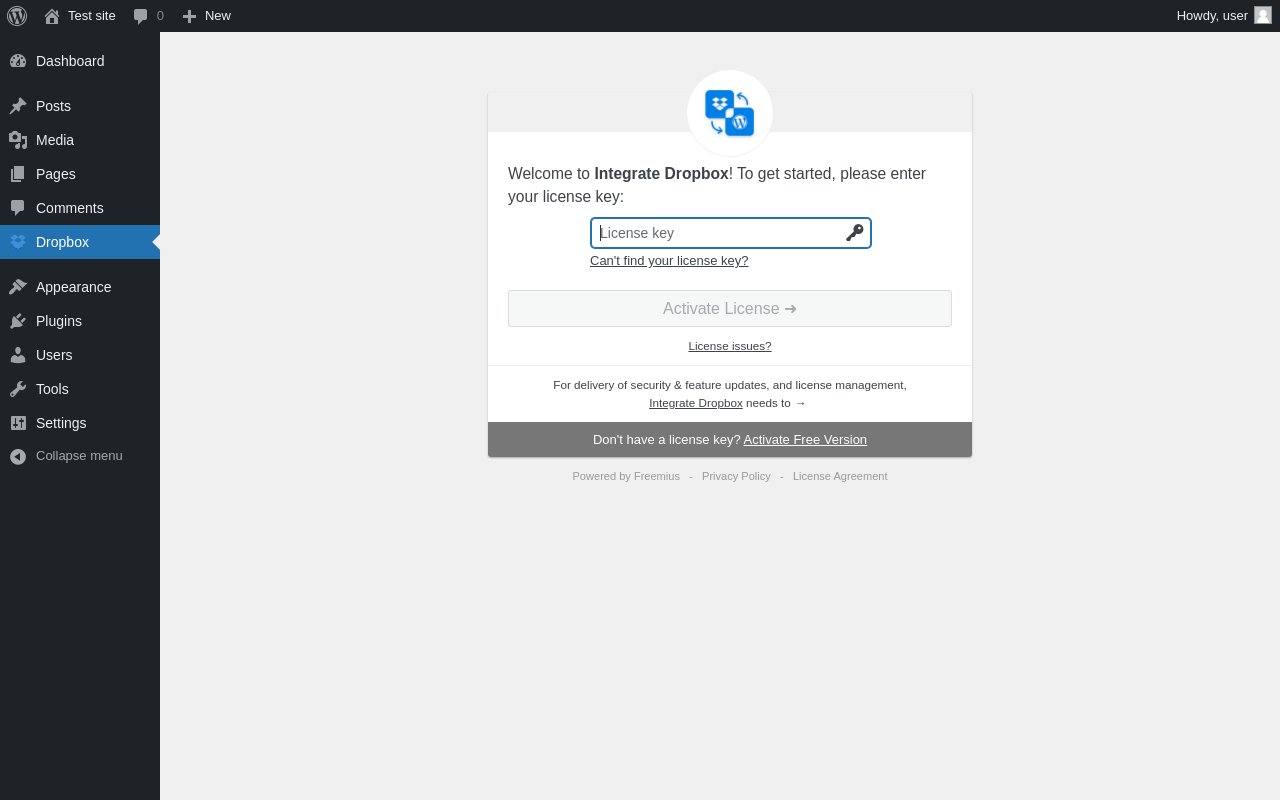Open the New content menu
The image size is (1280, 800).
pos(206,16)
